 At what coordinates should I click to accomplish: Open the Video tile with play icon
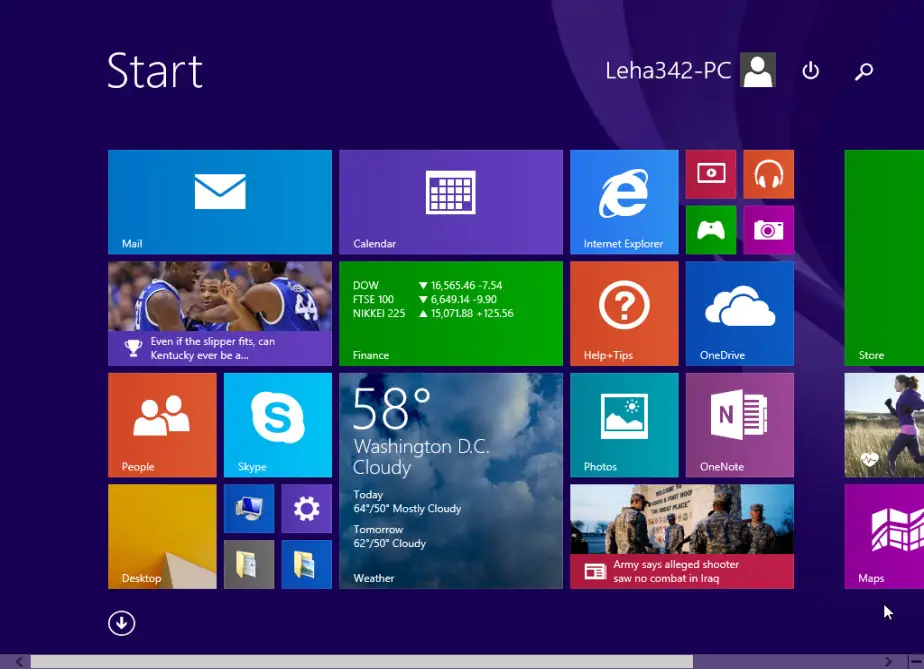coord(711,174)
